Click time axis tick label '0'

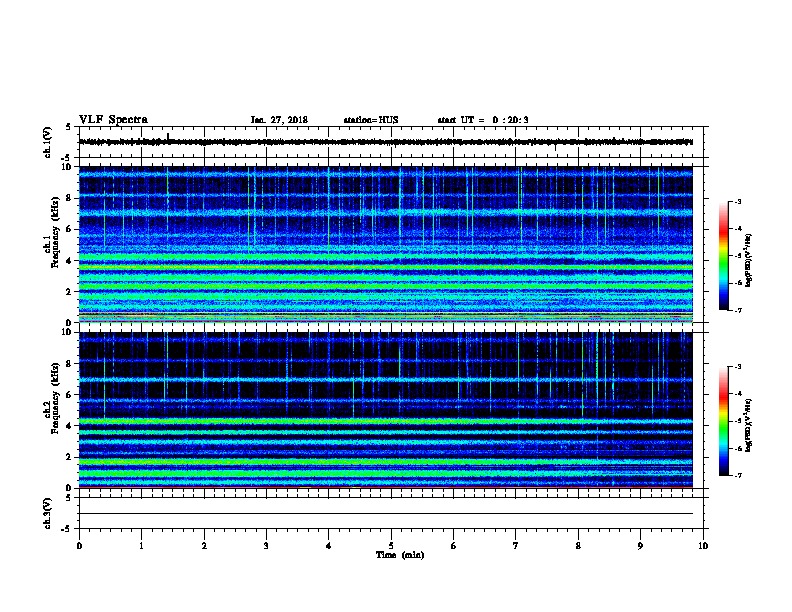click(79, 546)
